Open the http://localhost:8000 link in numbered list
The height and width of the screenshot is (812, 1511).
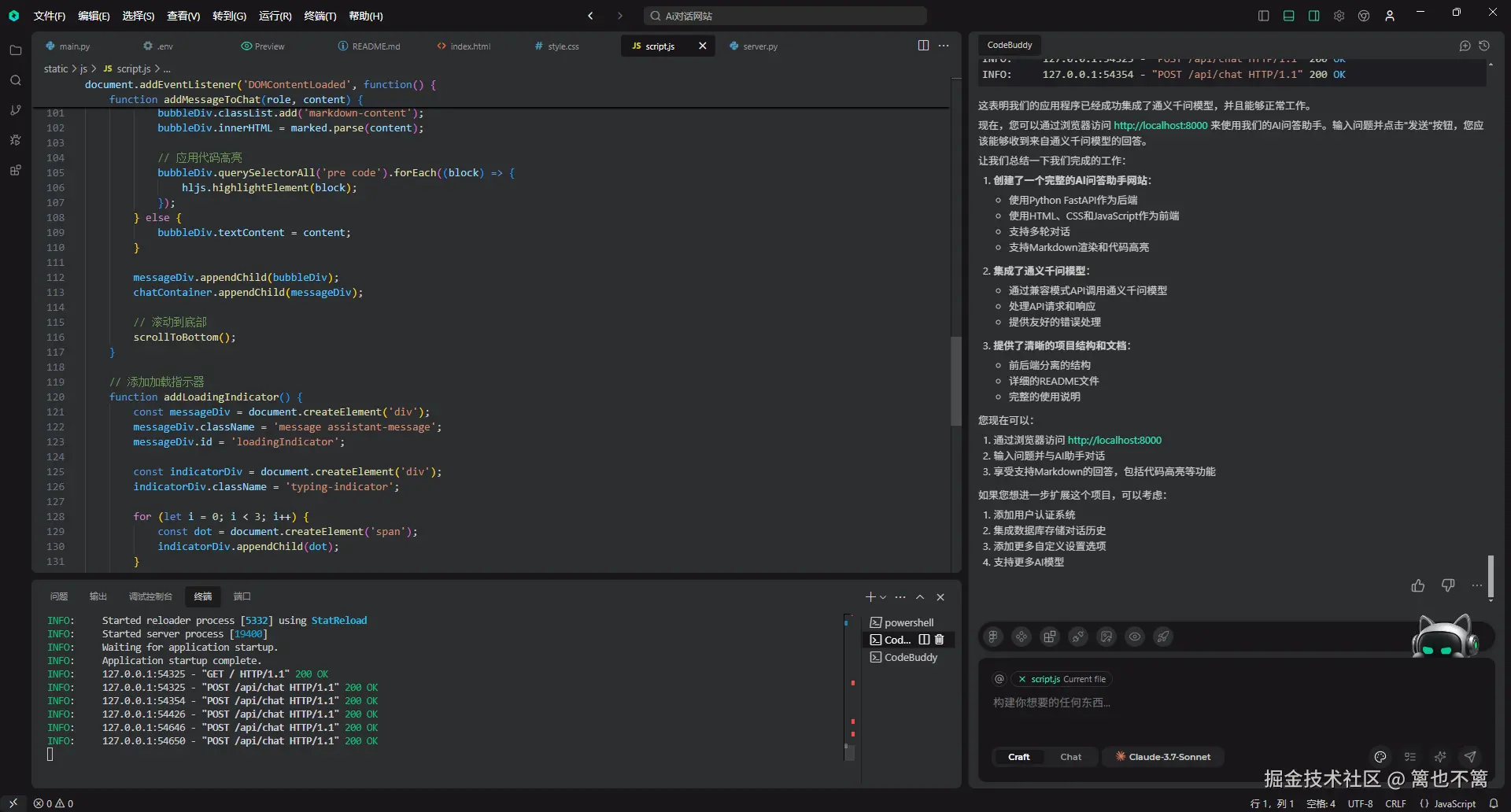pyautogui.click(x=1114, y=440)
